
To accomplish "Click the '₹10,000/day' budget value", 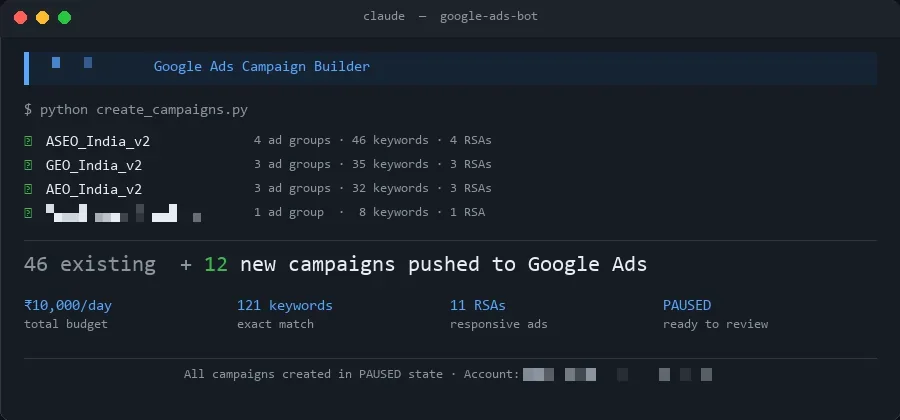I will point(68,305).
